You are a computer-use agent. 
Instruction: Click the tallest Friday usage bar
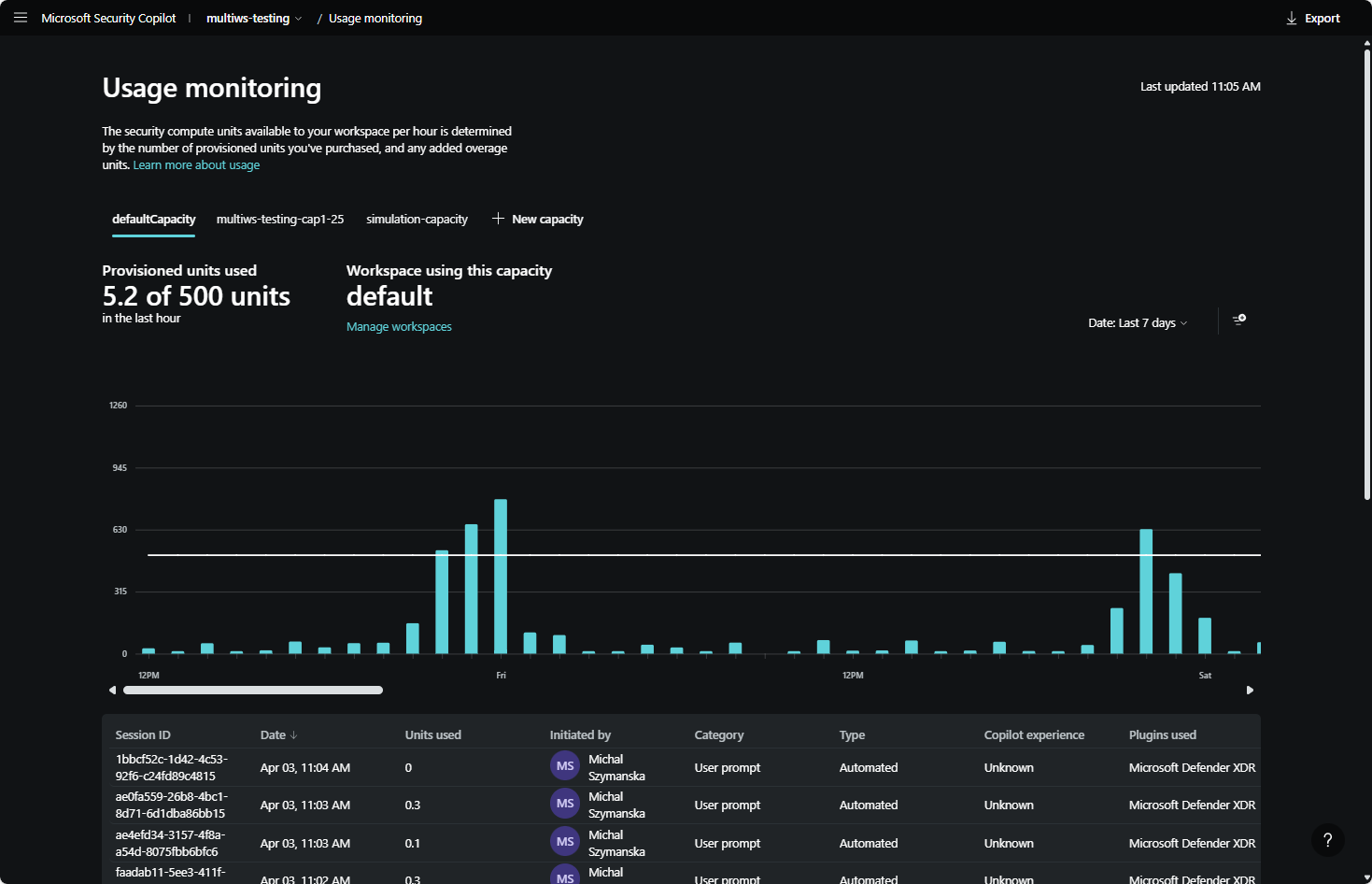click(x=501, y=577)
